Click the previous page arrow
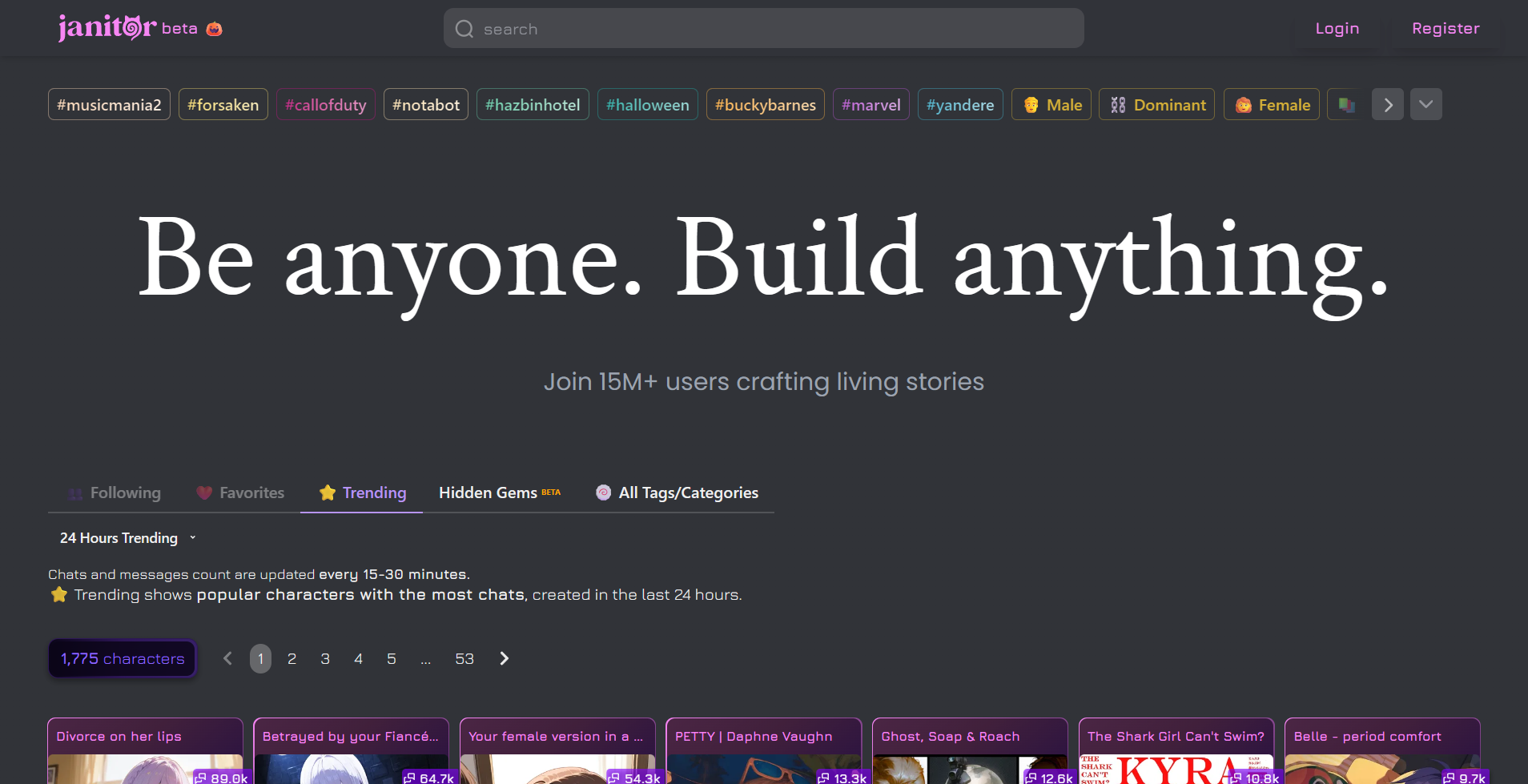Viewport: 1528px width, 784px height. click(x=228, y=658)
